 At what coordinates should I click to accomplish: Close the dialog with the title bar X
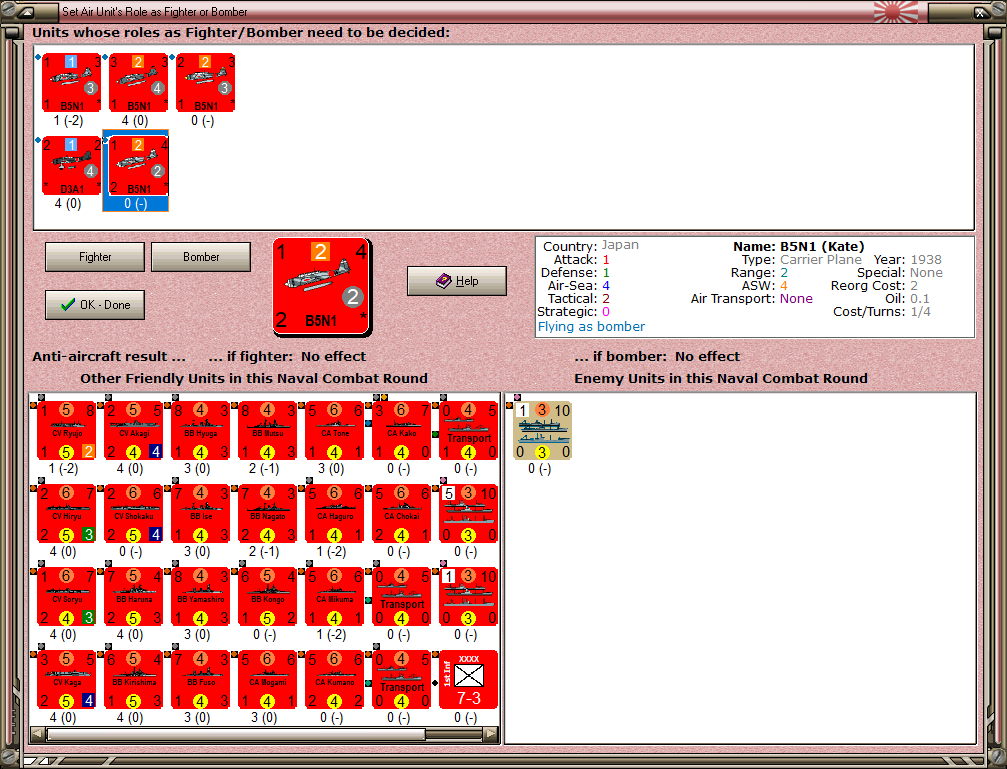click(x=980, y=12)
